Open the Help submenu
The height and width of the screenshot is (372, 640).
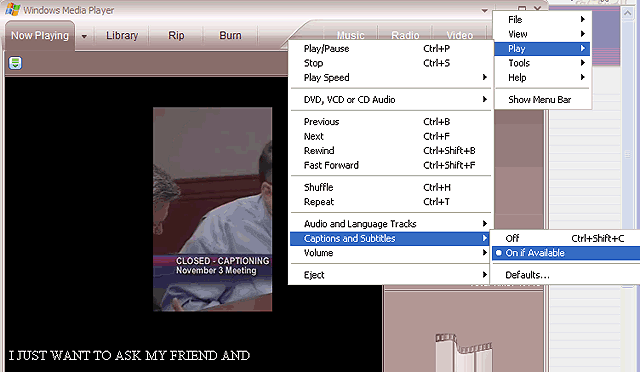tap(542, 78)
